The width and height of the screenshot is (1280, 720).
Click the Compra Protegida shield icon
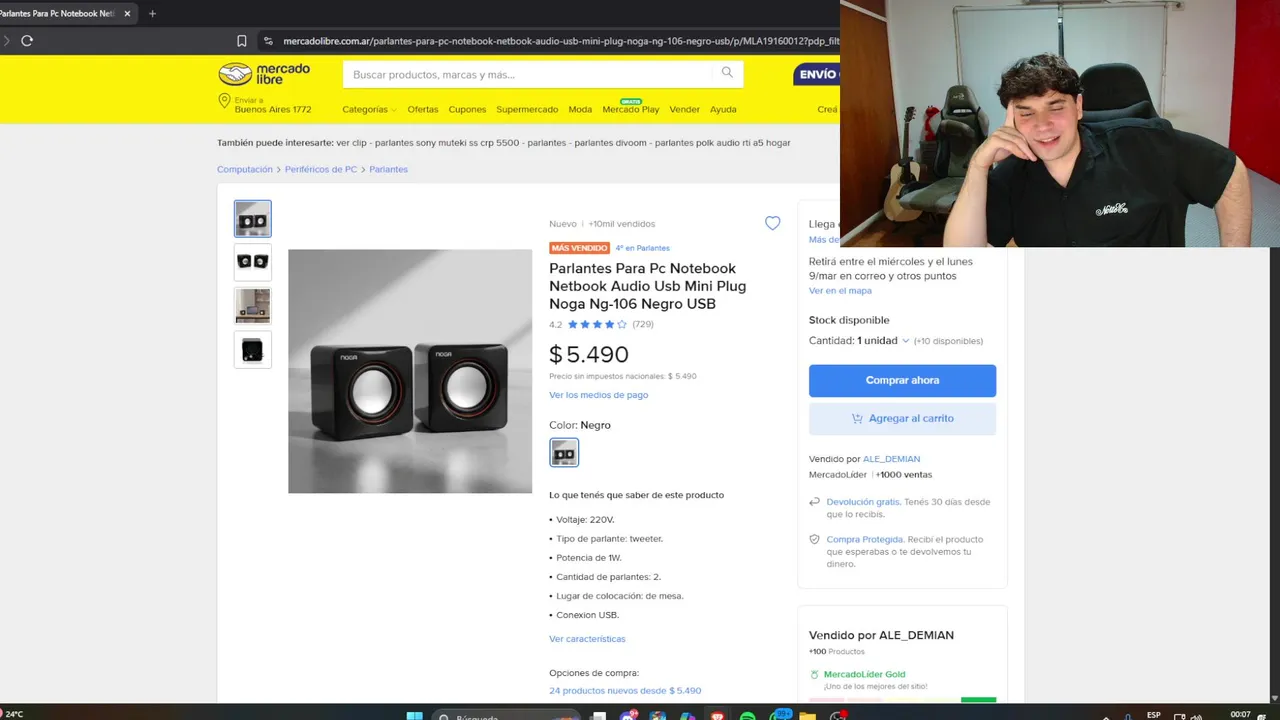coord(815,539)
